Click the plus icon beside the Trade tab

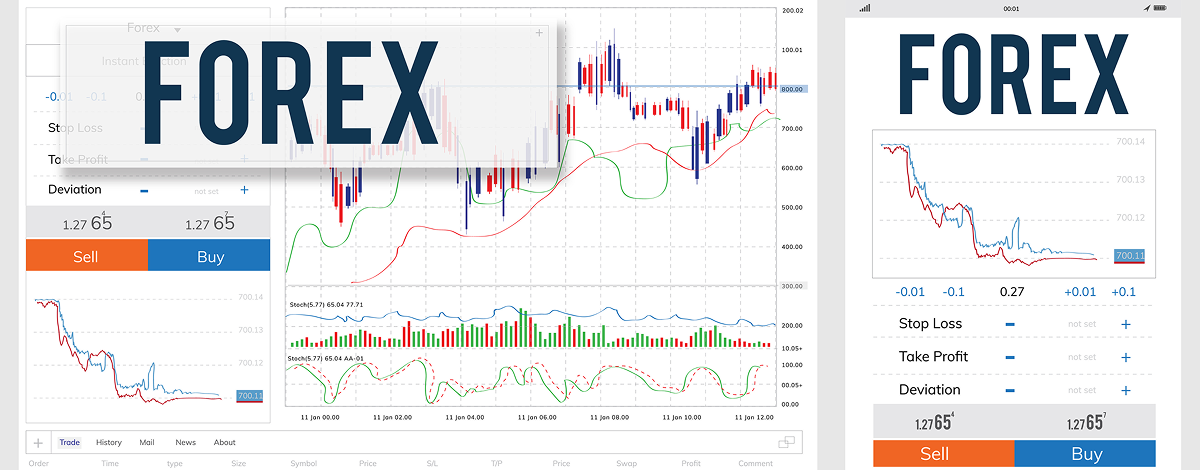38,442
